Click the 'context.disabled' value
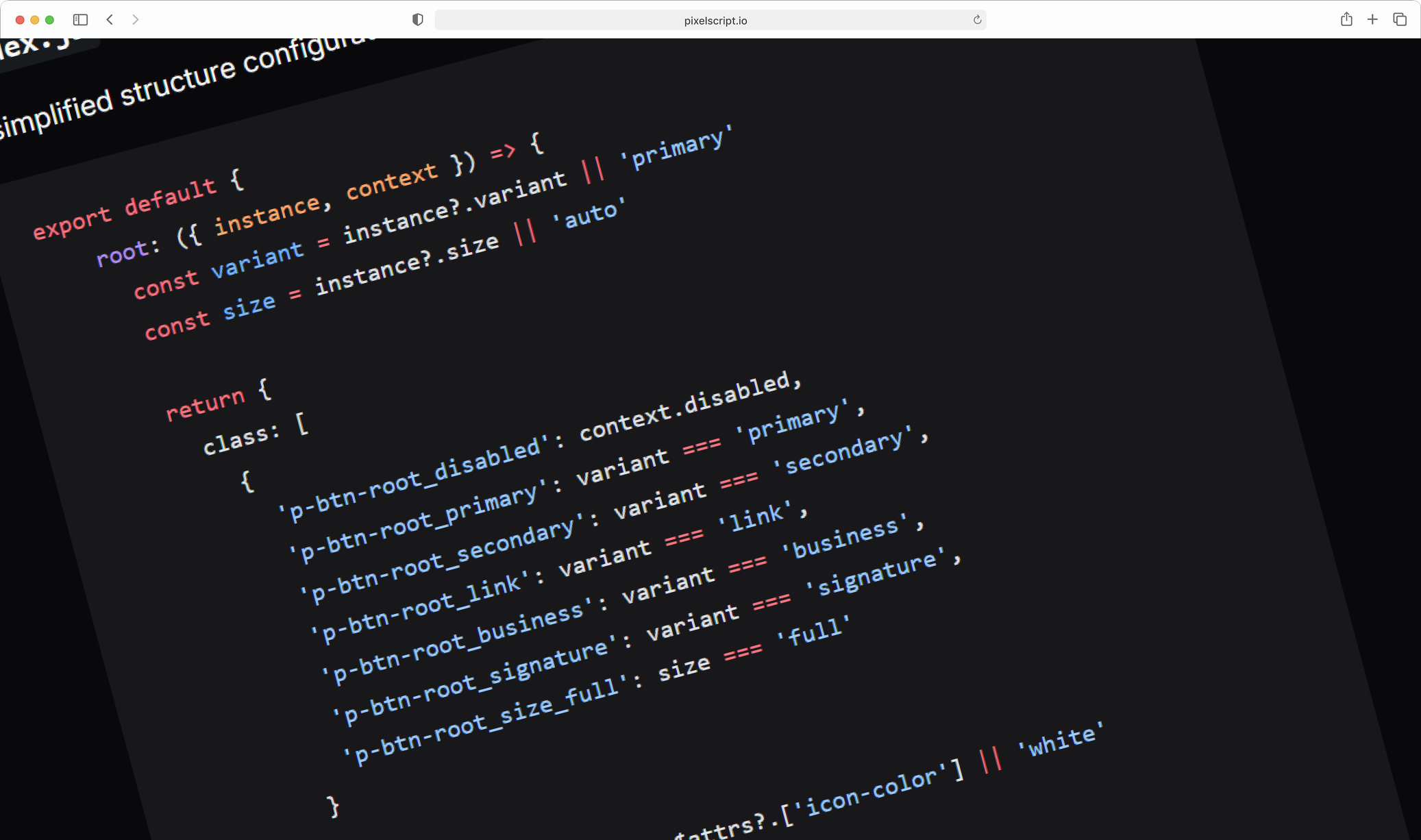 (x=685, y=406)
